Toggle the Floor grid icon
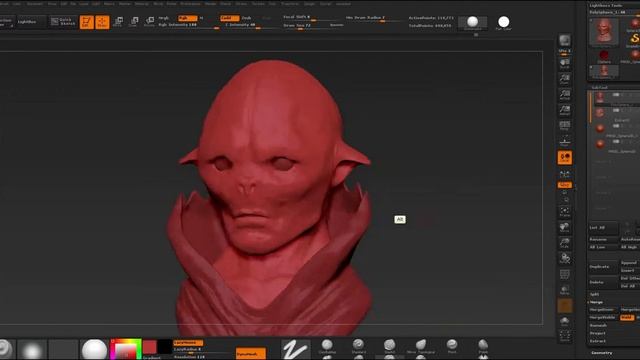This screenshot has height=360, width=640. coord(564,142)
